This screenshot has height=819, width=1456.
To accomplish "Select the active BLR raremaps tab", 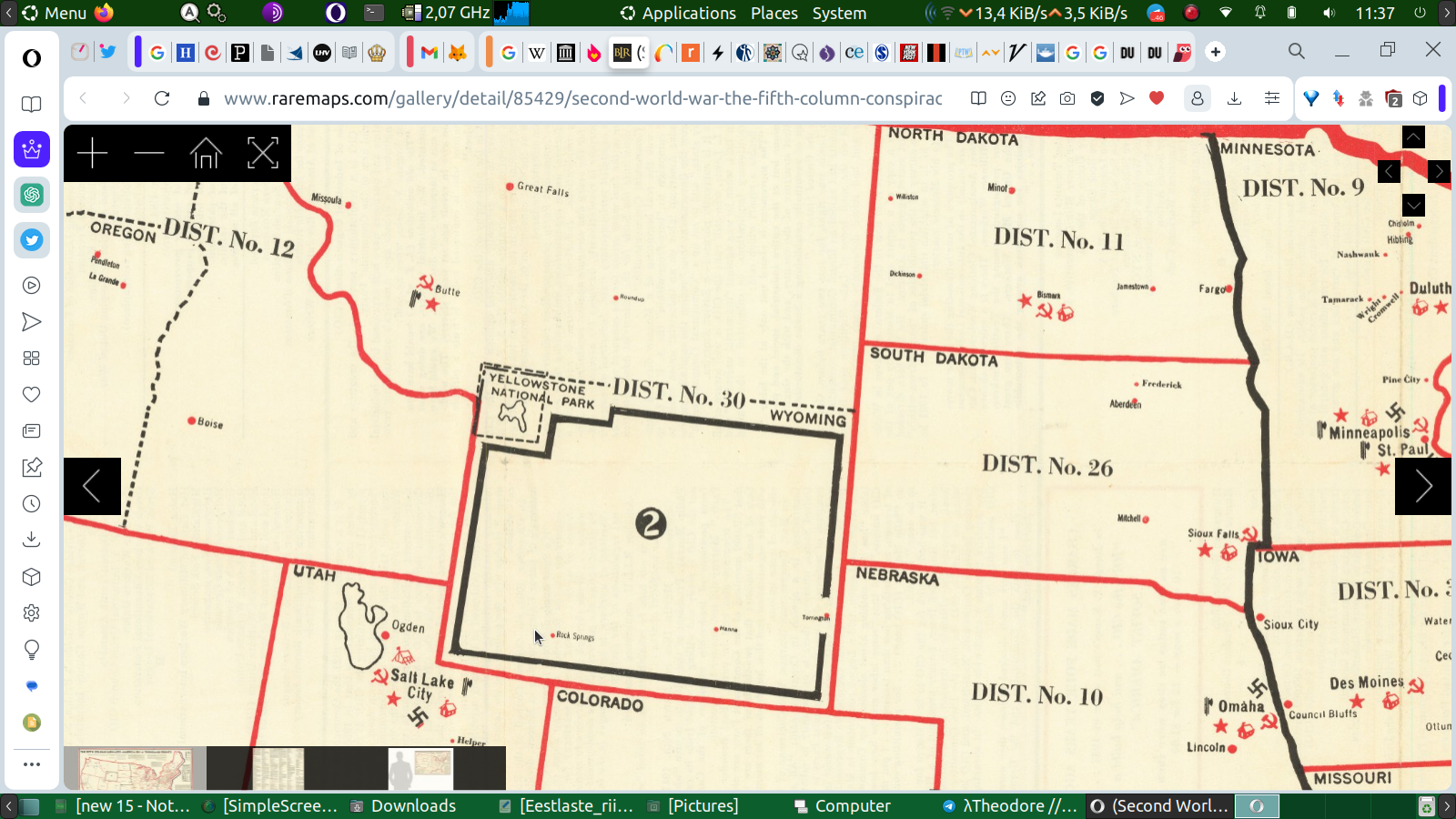I will click(x=629, y=53).
